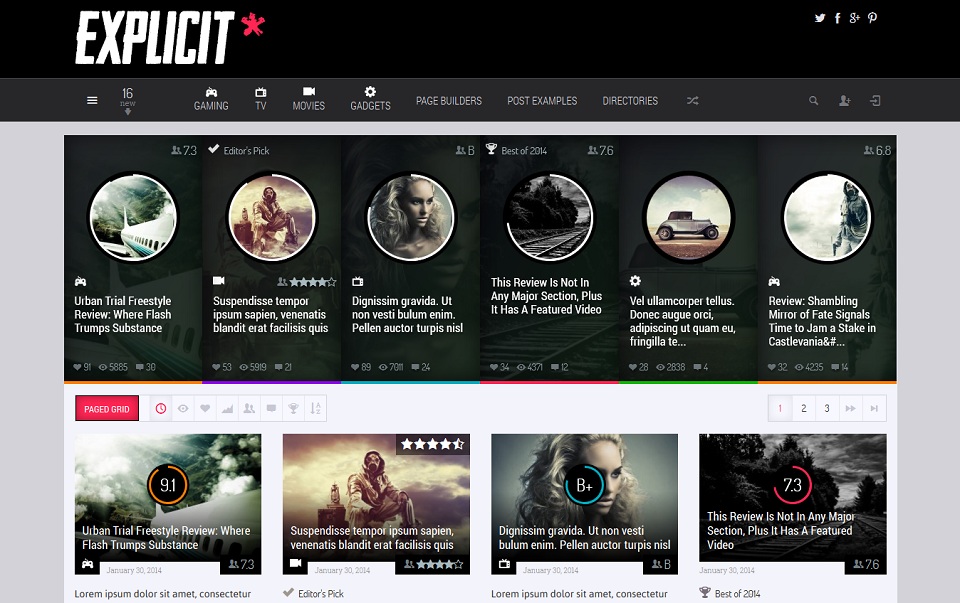Open the Pinterest social link
Image resolution: width=960 pixels, height=603 pixels.
872,18
